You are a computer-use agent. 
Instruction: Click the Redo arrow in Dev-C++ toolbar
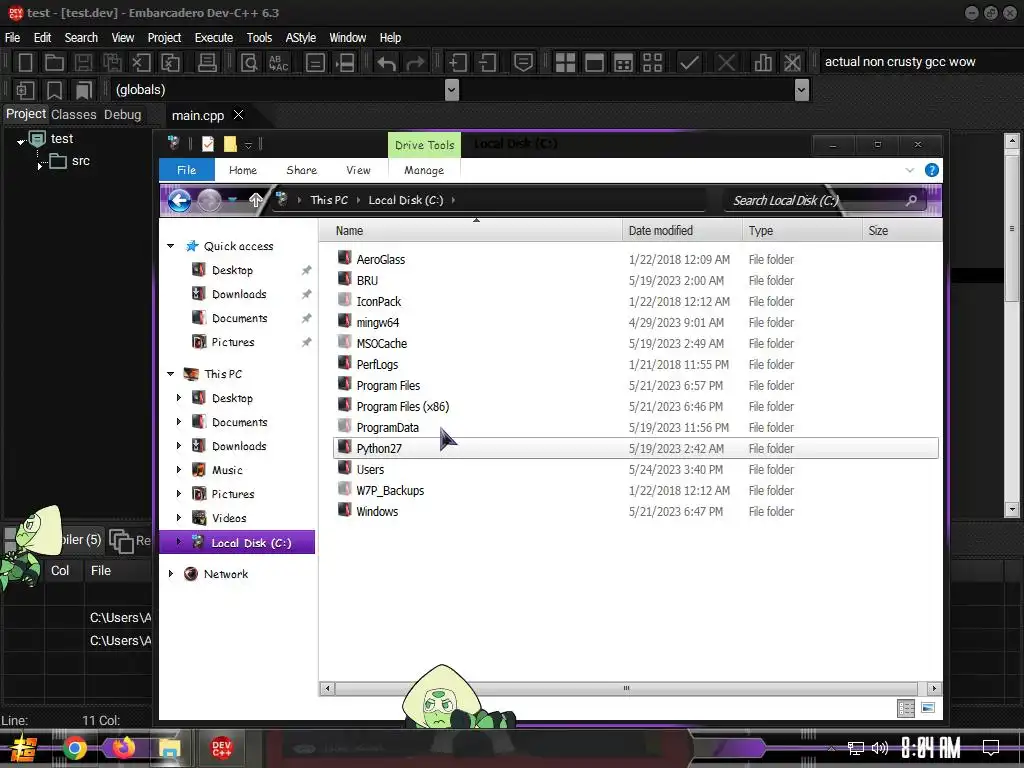tap(415, 63)
